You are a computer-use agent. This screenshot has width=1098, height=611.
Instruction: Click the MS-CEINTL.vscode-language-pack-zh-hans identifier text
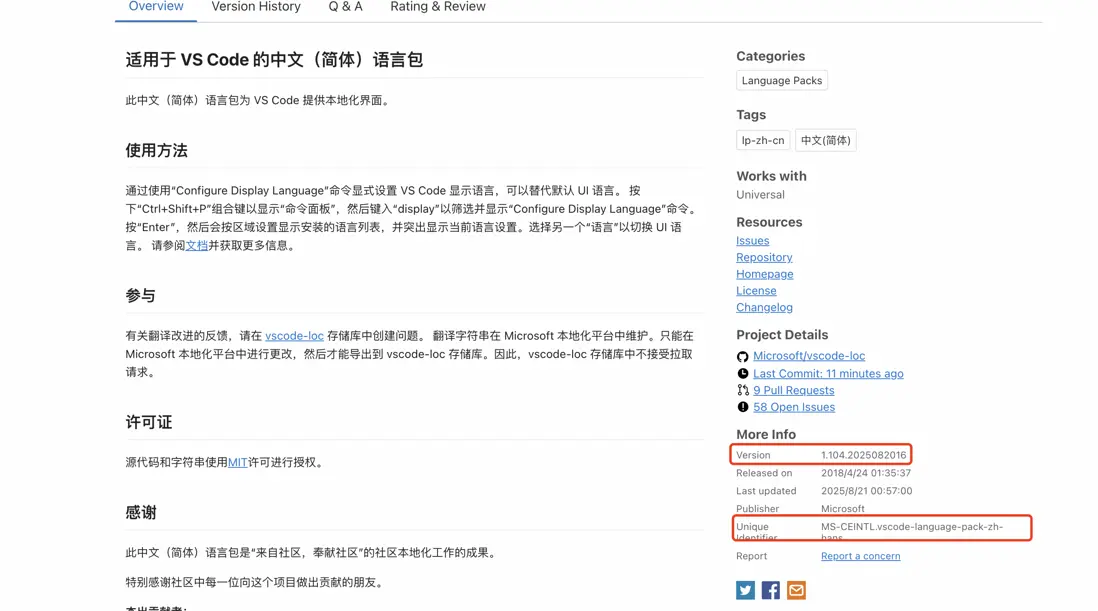pos(912,531)
